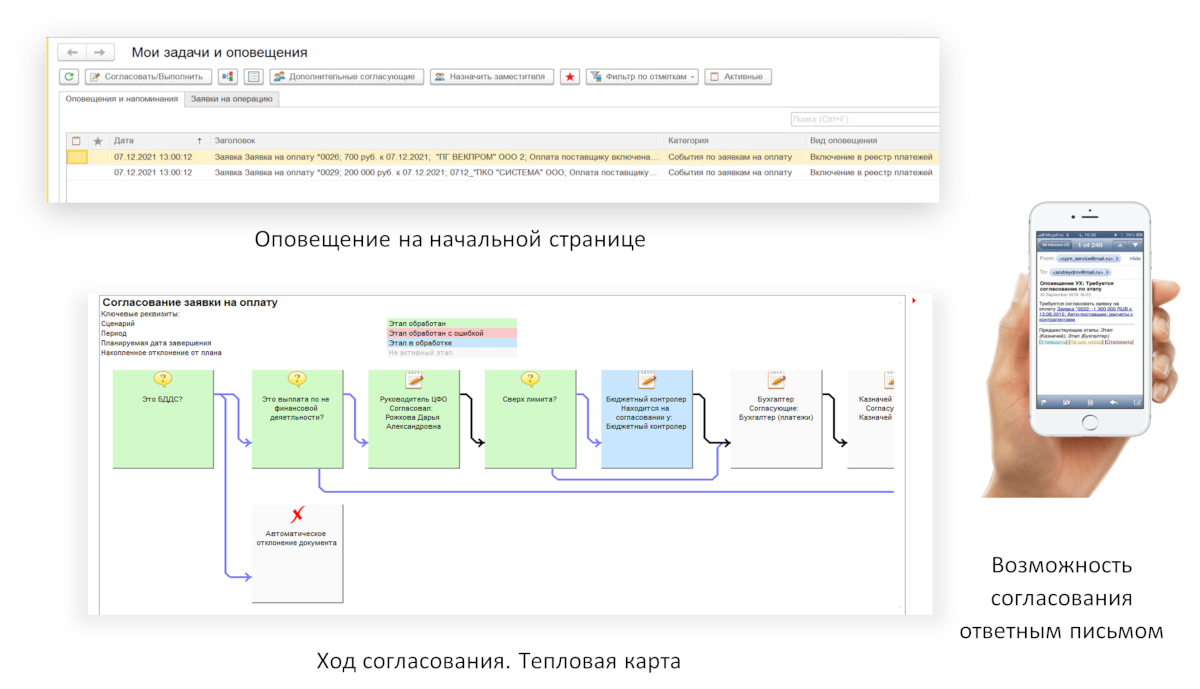Switch to the Заявки на операцию tab
The image size is (1200, 689).
[233, 99]
